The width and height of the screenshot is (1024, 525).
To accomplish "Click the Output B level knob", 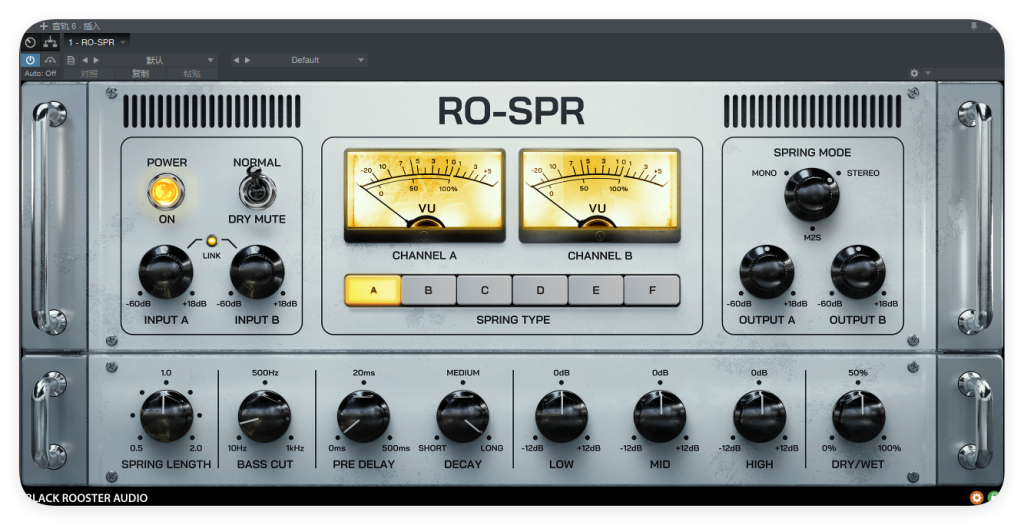I will [858, 272].
